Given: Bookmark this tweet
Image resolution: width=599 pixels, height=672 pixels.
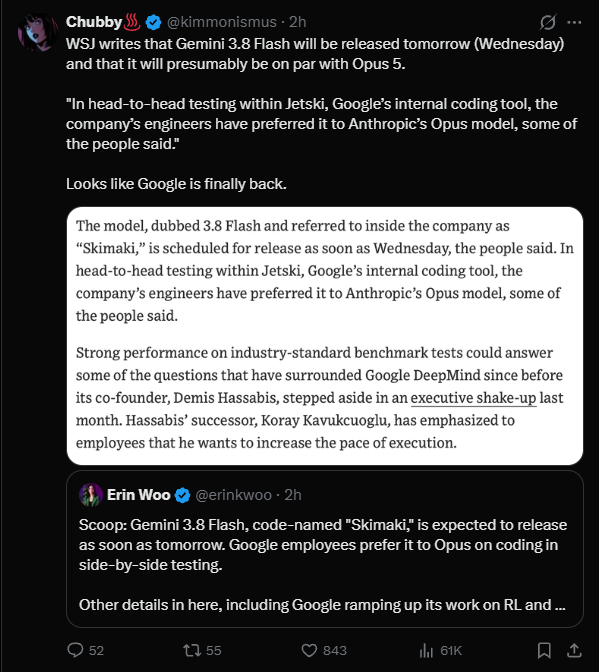Looking at the screenshot, I should point(544,651).
